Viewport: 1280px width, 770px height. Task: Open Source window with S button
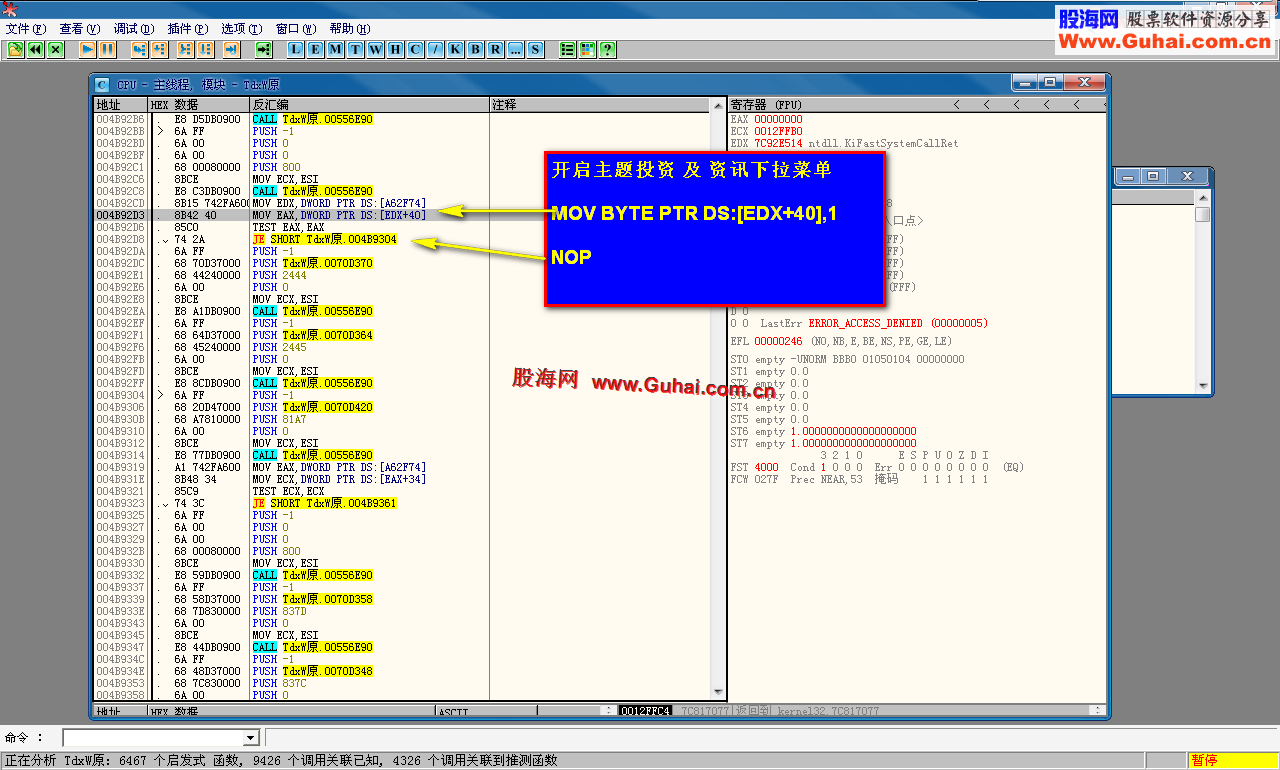coord(536,49)
